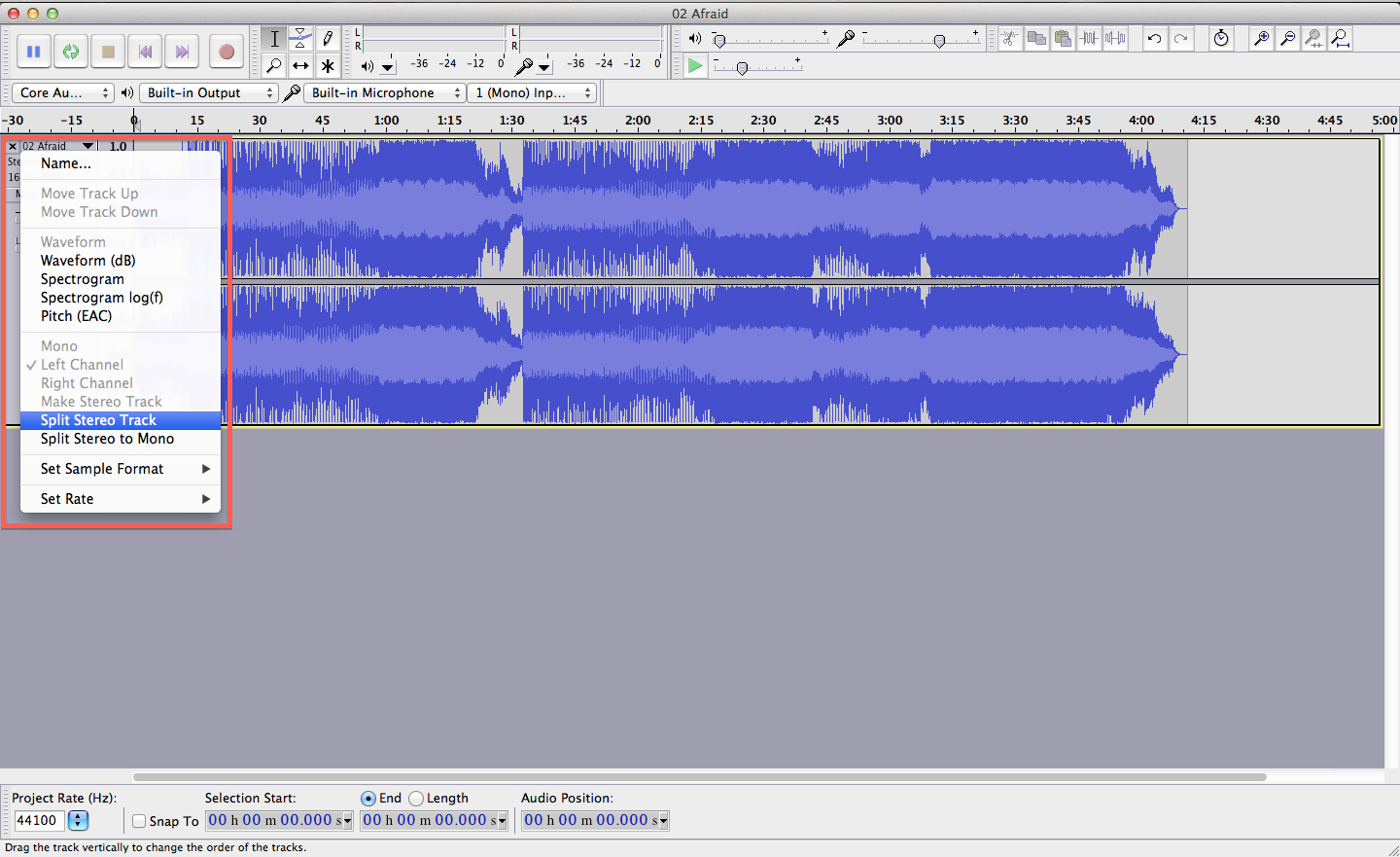Click the Zoom In magnifier icon
Viewport: 1400px width, 857px height.
pos(1262,39)
